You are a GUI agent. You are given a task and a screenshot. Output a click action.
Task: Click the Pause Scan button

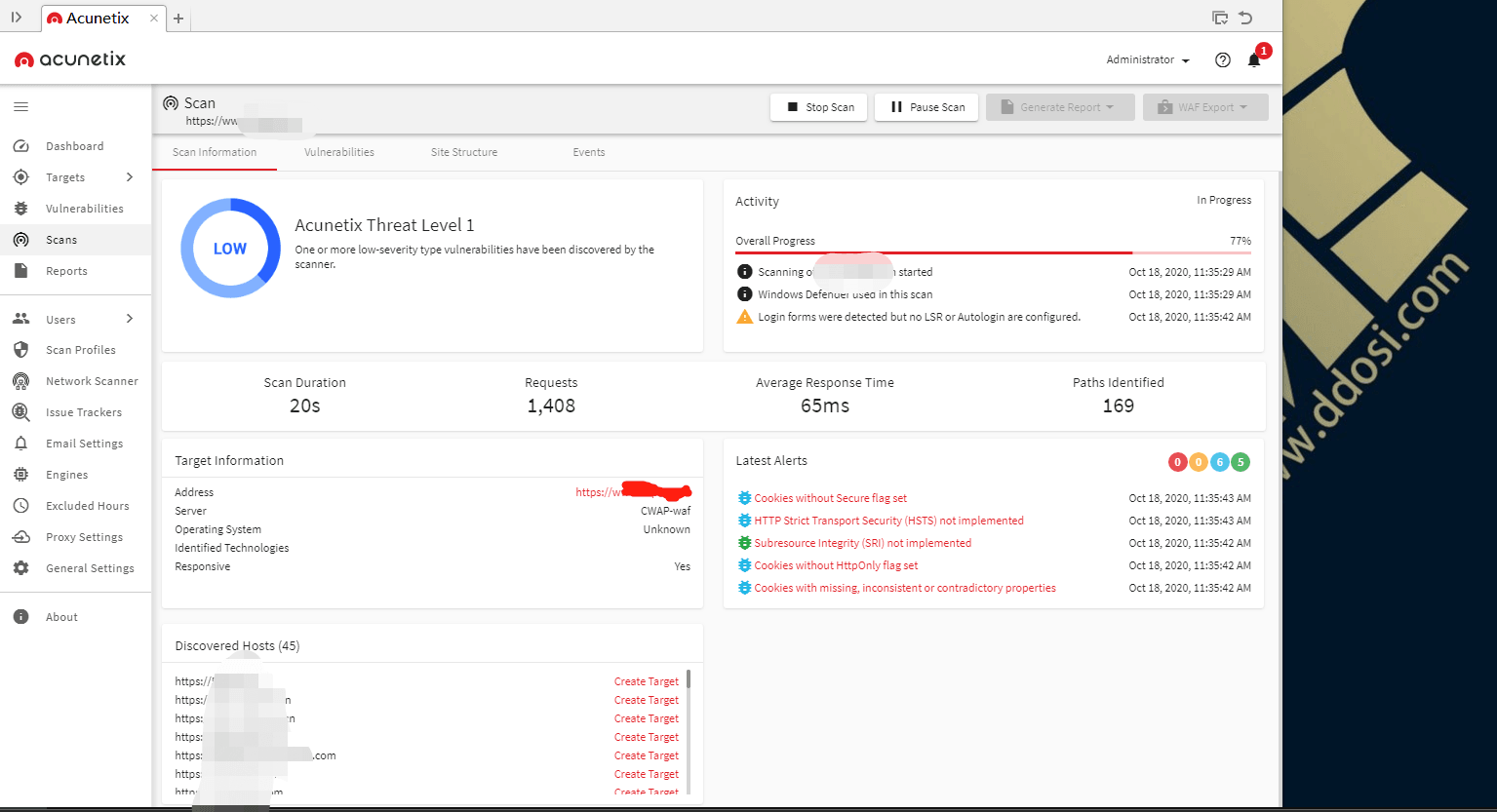(926, 107)
